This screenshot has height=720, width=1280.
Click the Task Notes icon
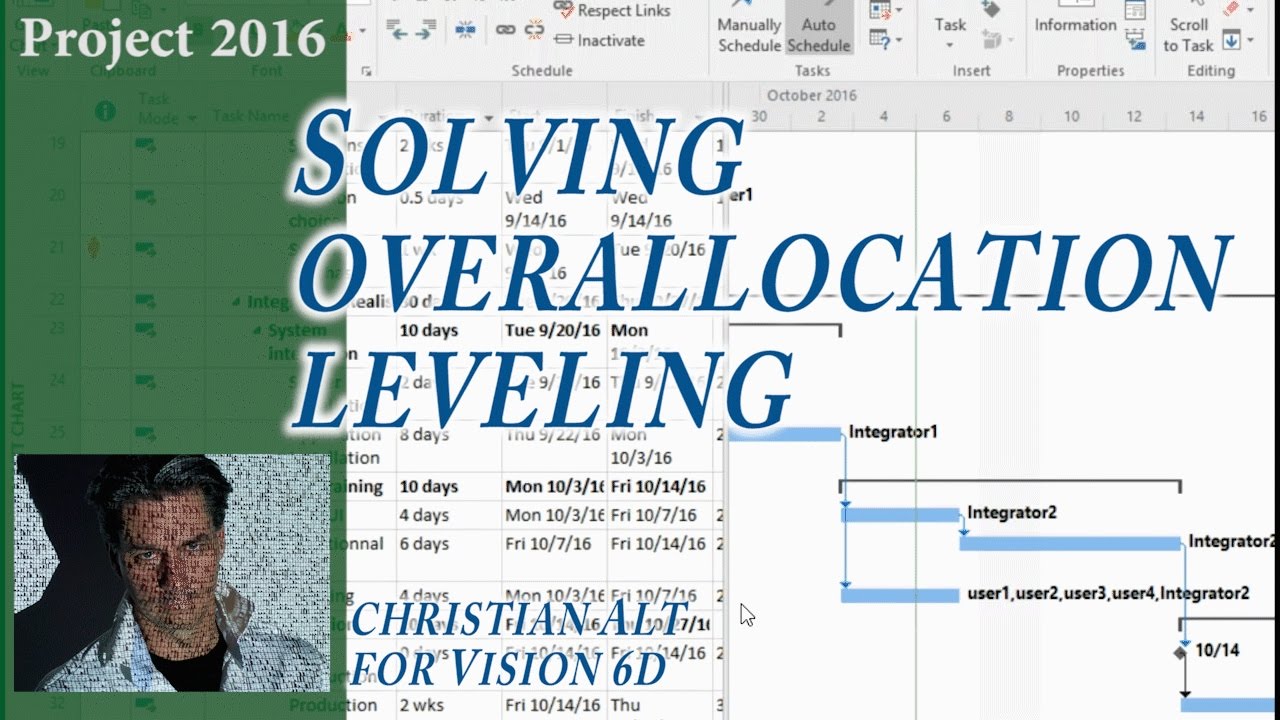[1135, 11]
